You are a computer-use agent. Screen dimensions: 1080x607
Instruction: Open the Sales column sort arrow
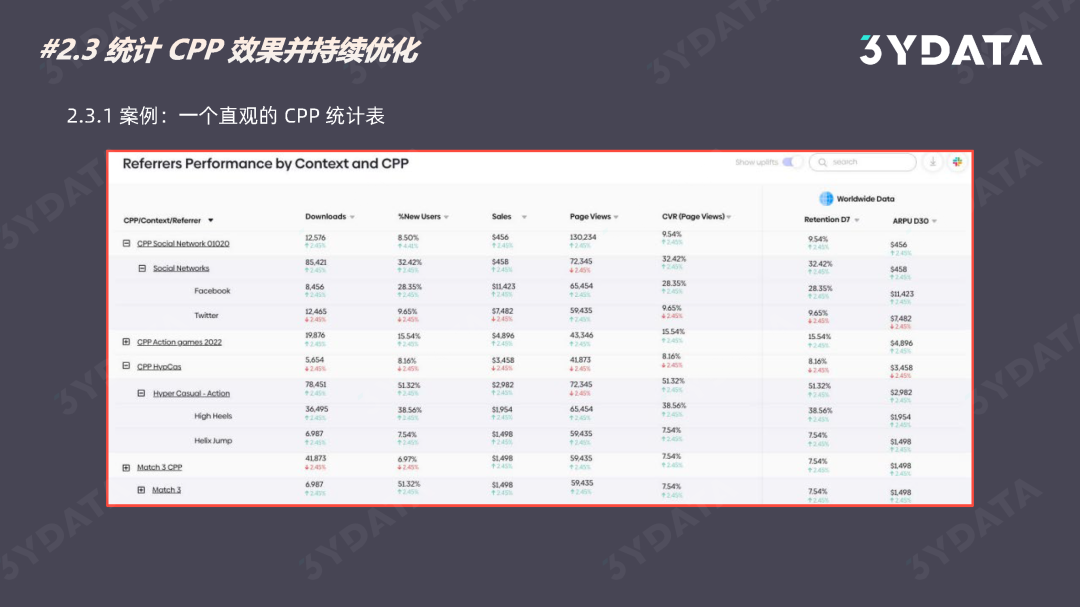click(x=524, y=217)
